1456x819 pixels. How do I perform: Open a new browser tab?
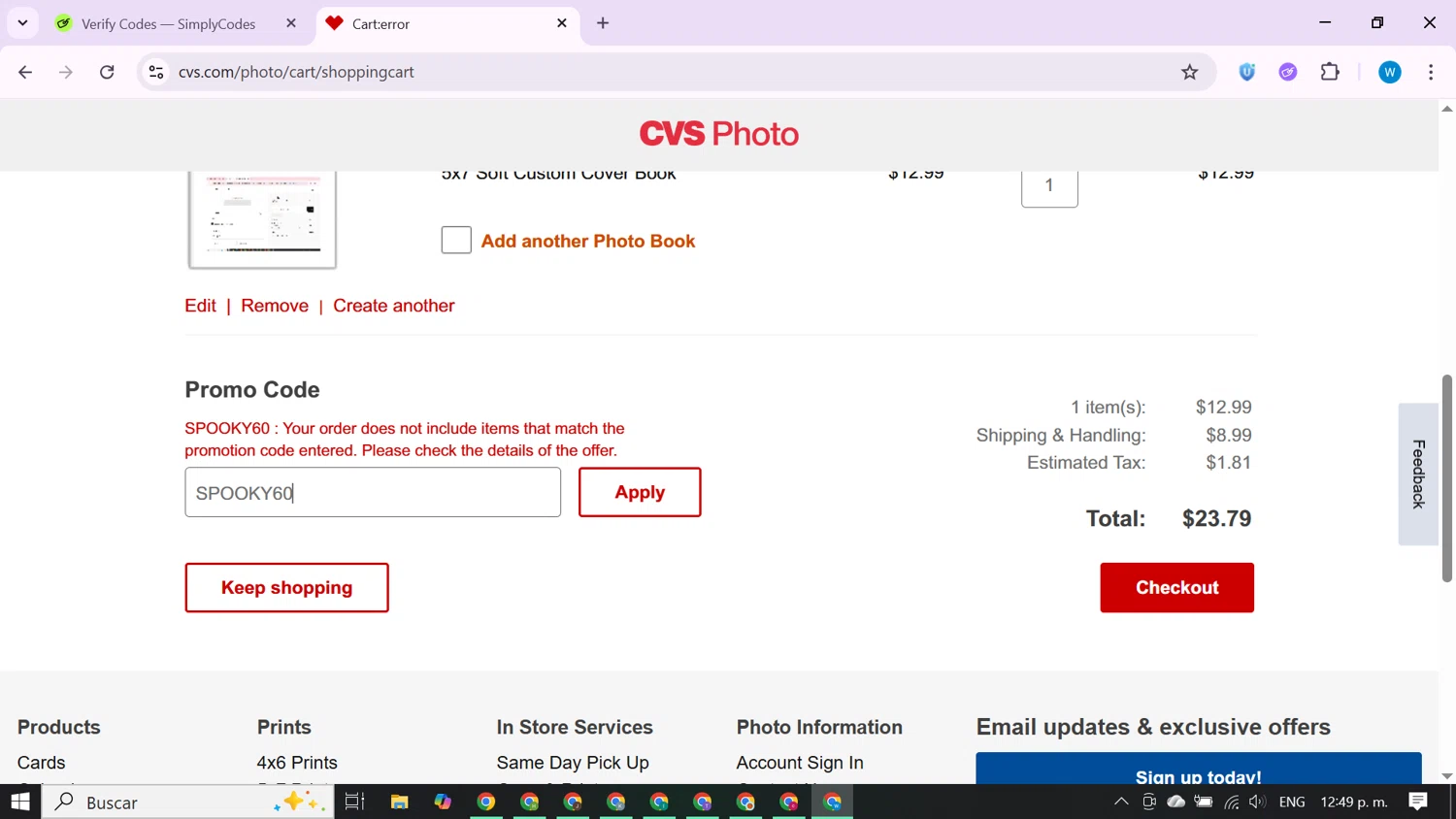point(603,23)
